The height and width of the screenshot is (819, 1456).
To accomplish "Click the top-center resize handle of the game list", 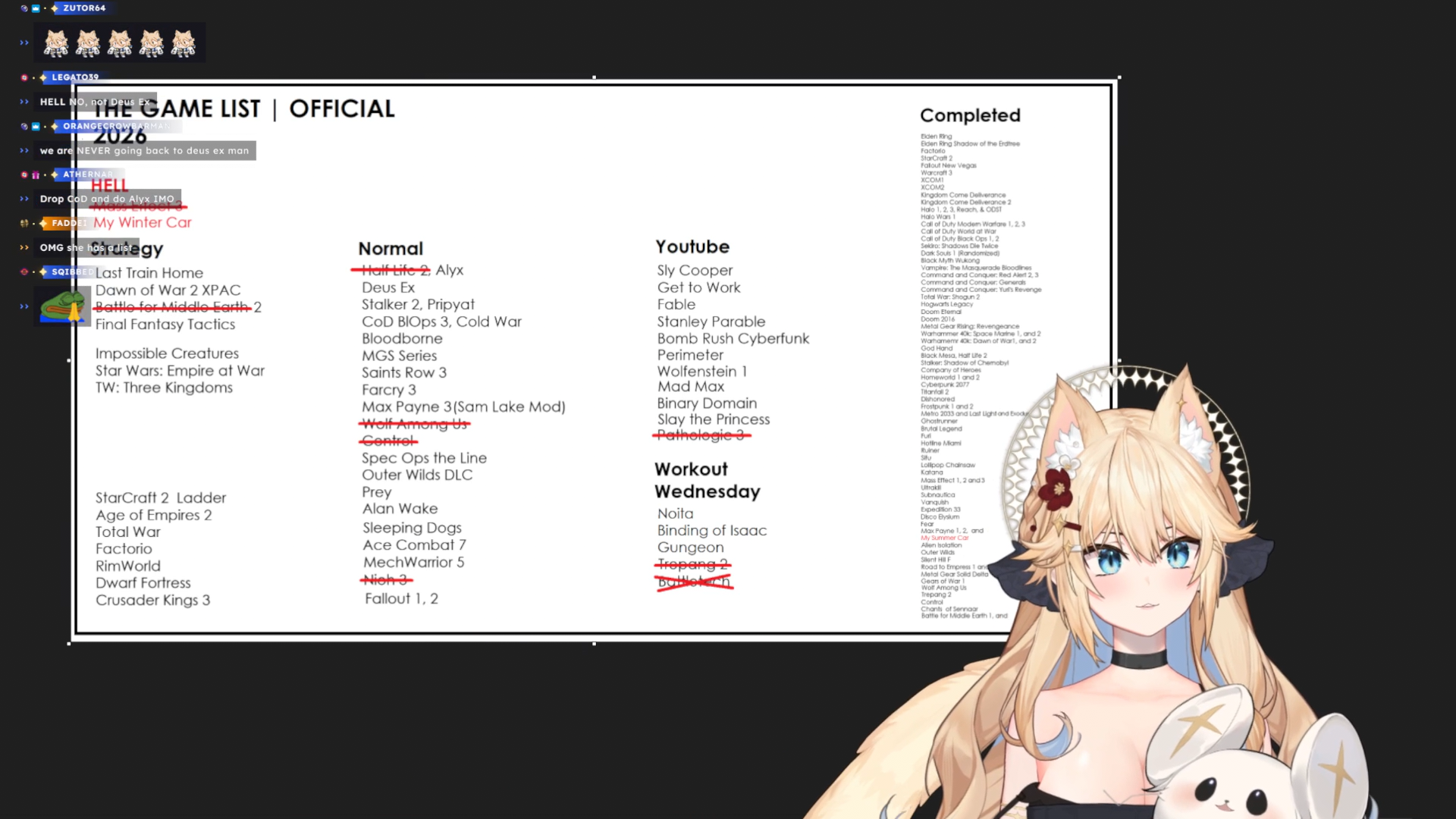I will (x=594, y=77).
